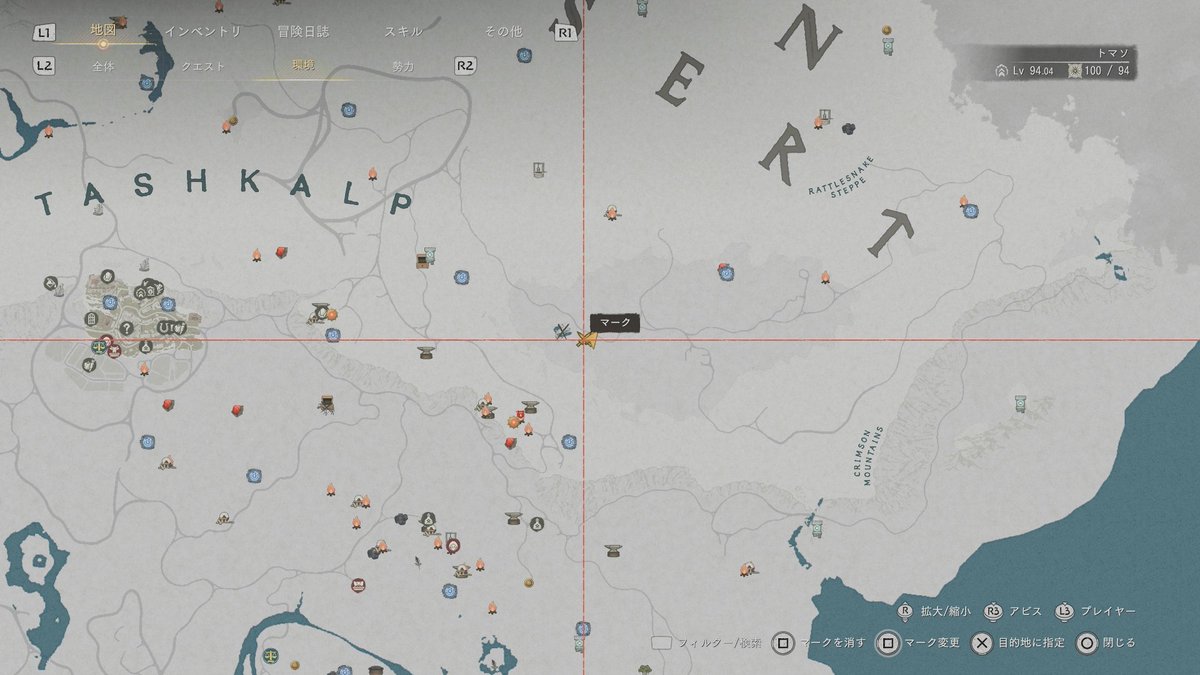Click the 100 / 94 stat value

pos(1107,70)
